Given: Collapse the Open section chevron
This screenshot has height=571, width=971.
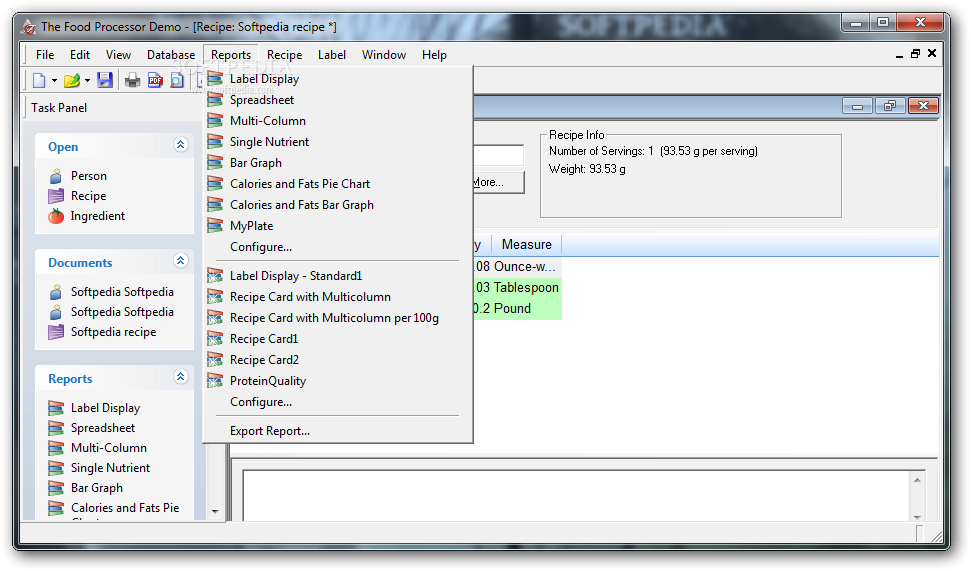Looking at the screenshot, I should [181, 145].
